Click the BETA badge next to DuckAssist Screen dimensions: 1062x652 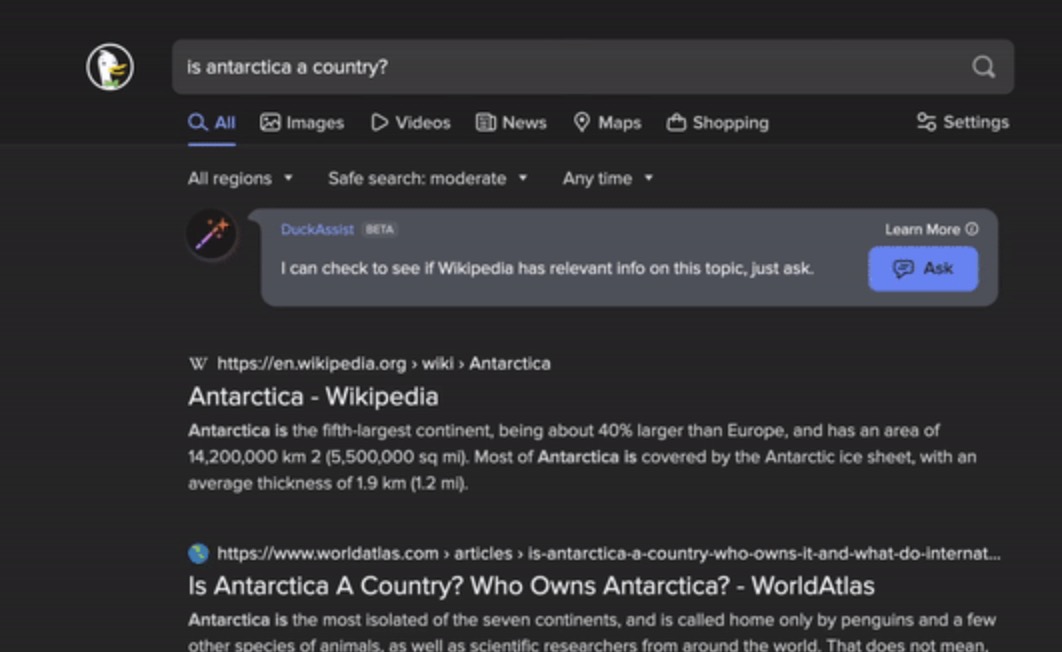(x=379, y=230)
